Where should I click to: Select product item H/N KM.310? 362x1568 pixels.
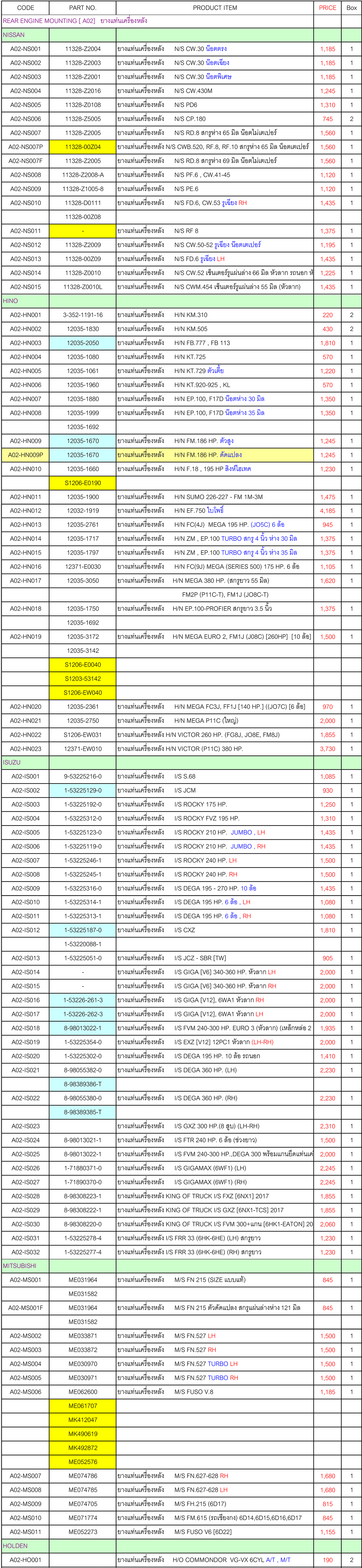pyautogui.click(x=215, y=315)
